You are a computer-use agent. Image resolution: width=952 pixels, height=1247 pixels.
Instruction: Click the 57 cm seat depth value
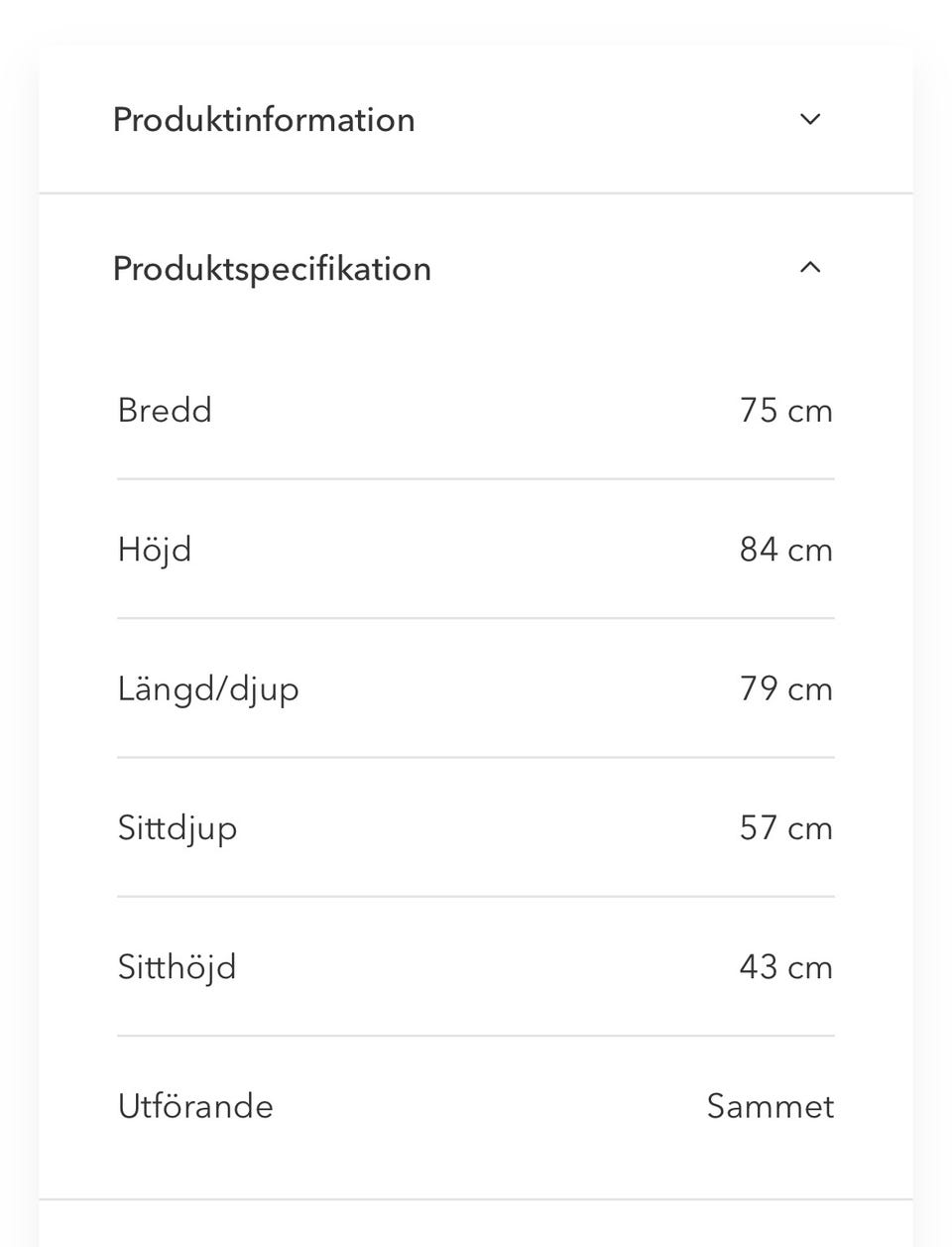[x=785, y=827]
